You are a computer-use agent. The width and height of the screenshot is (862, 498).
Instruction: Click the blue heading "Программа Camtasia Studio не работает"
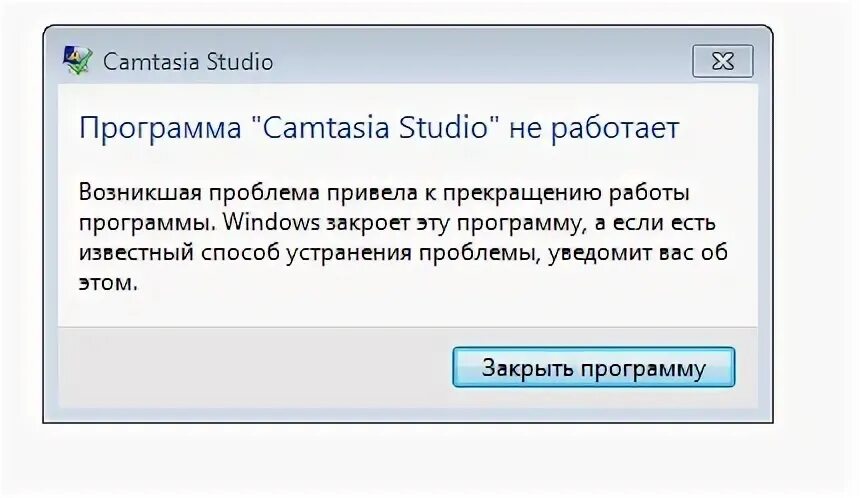(x=379, y=129)
